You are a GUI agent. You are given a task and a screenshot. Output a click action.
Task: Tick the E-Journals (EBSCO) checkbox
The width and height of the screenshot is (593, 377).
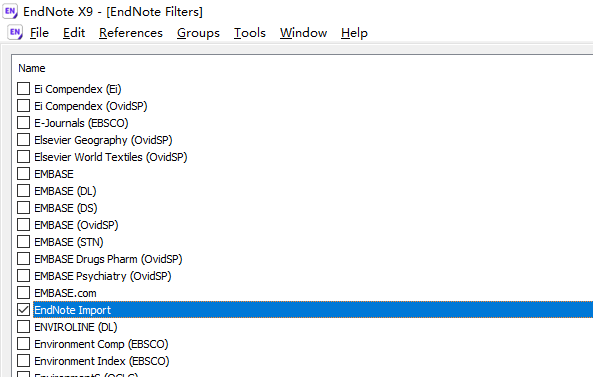(23, 123)
